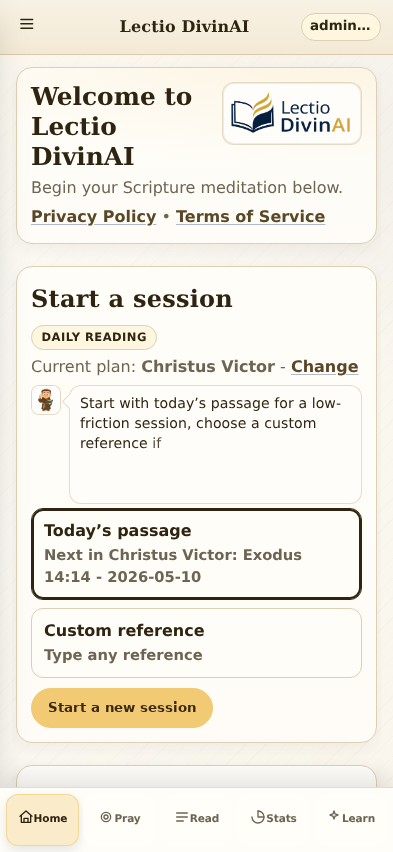Image resolution: width=393 pixels, height=852 pixels.
Task: Tap the Pray target icon
Action: coord(106,817)
